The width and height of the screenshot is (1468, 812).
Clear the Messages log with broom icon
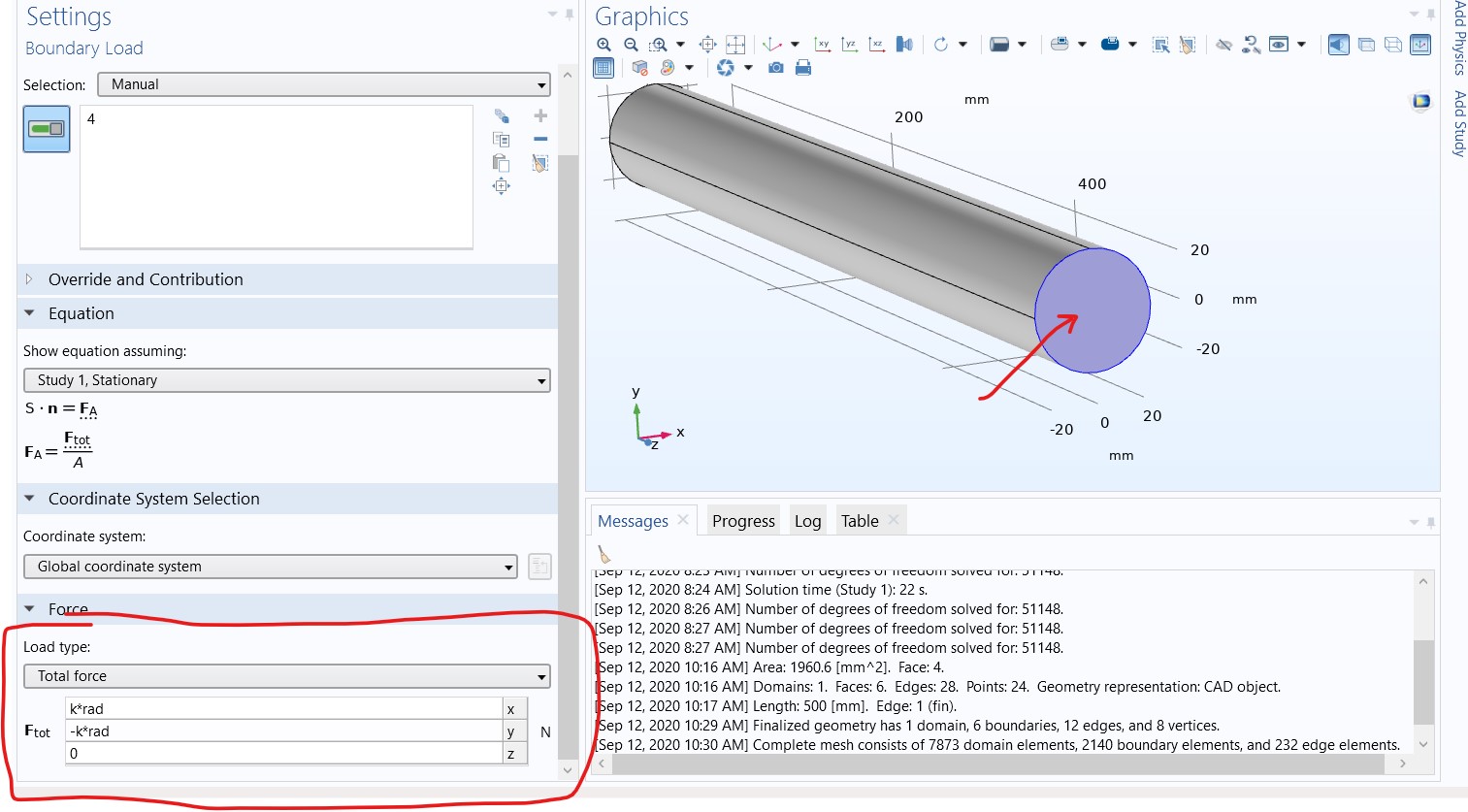(x=604, y=555)
